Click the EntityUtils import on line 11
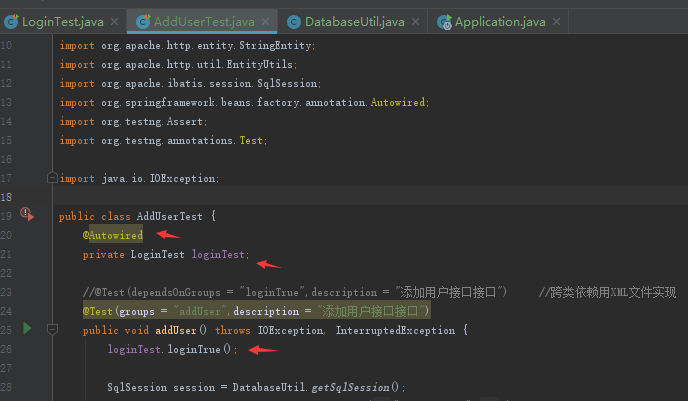 coord(260,64)
